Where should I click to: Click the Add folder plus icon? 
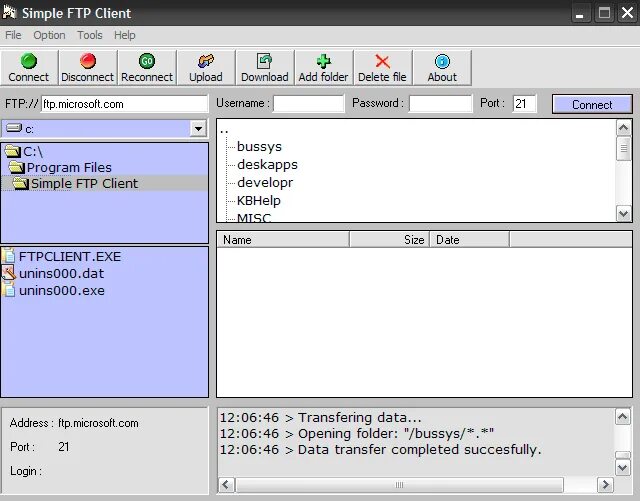[324, 61]
